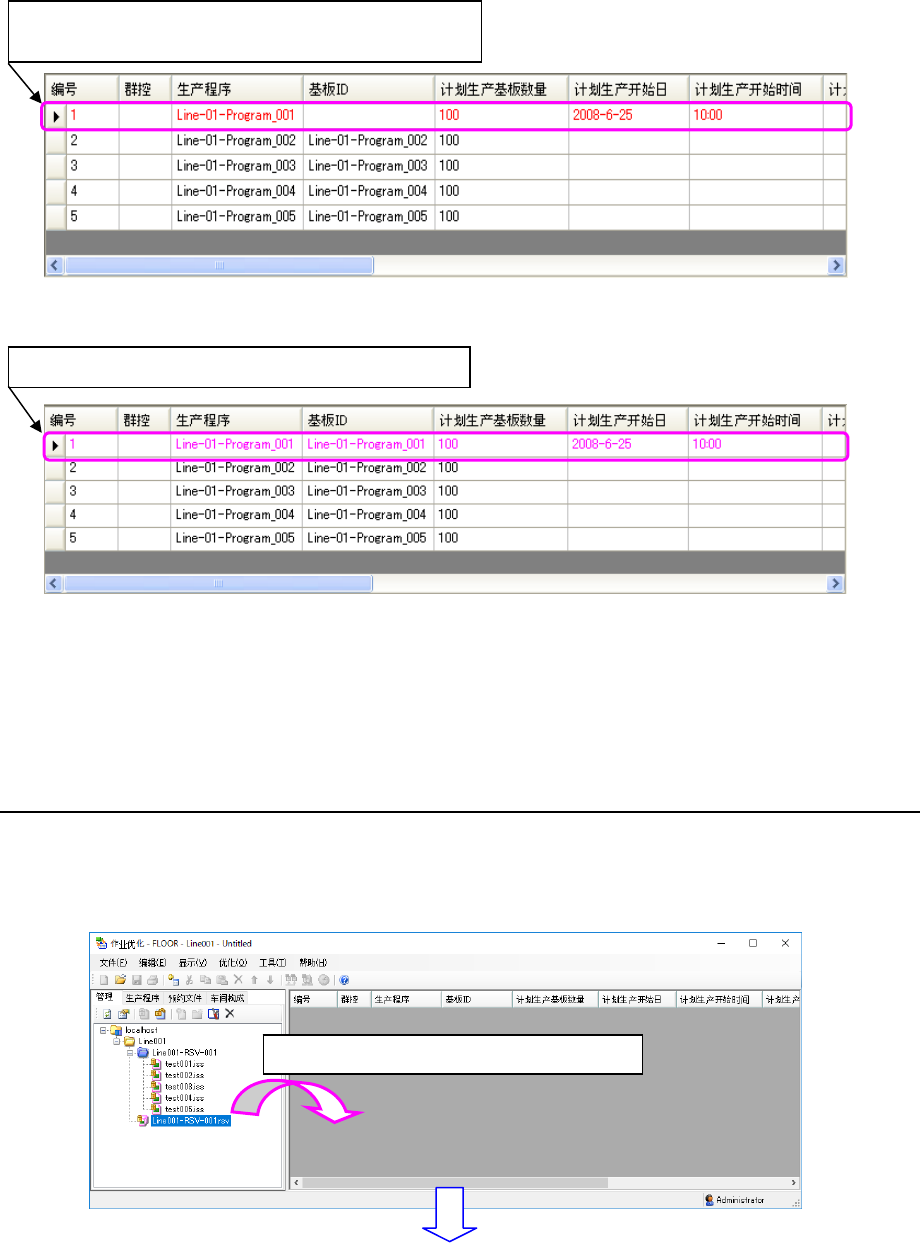The width and height of the screenshot is (920, 1243).
Task: Click the Cut scissors toolbar icon
Action: [x=189, y=980]
